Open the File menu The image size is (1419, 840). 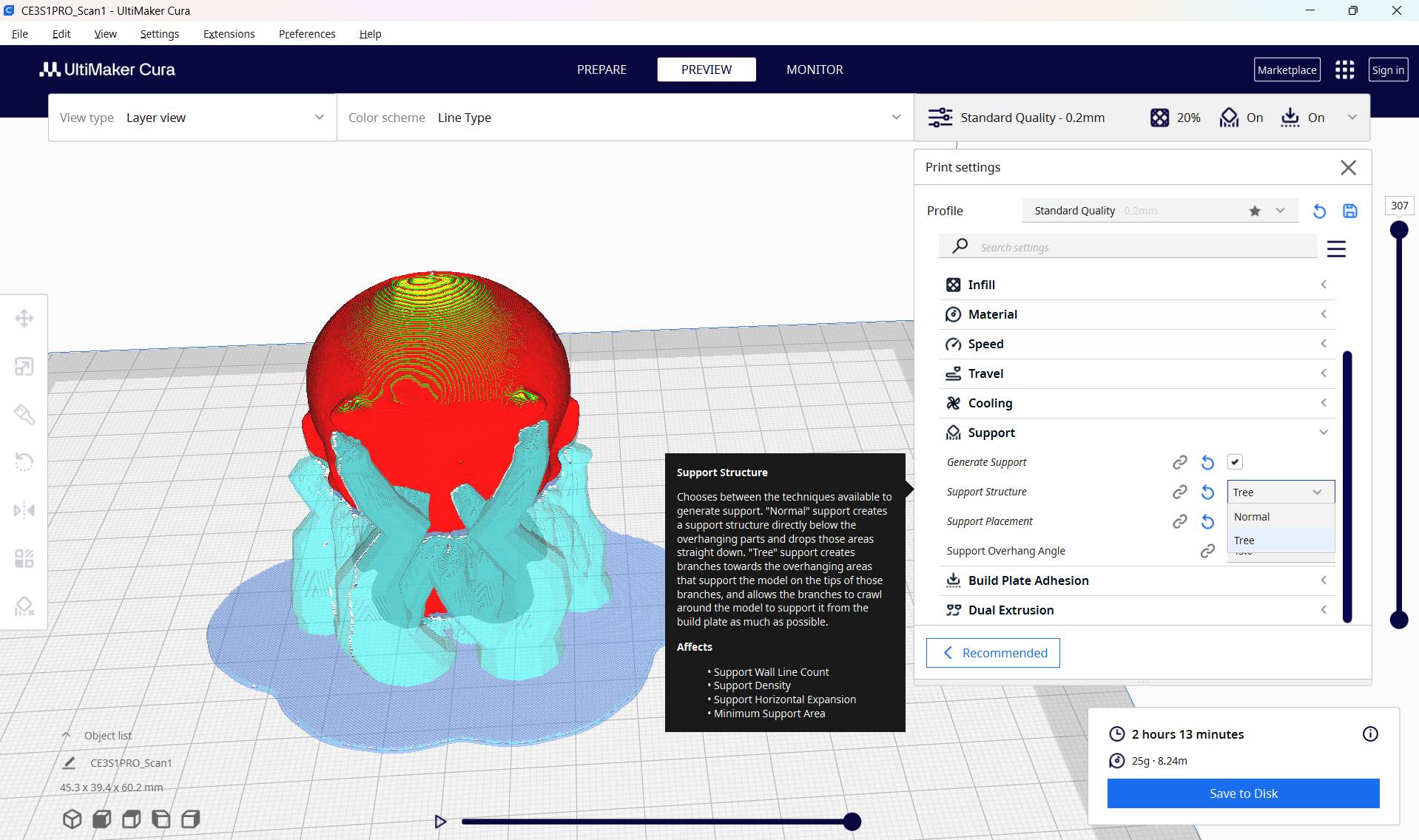pos(20,34)
